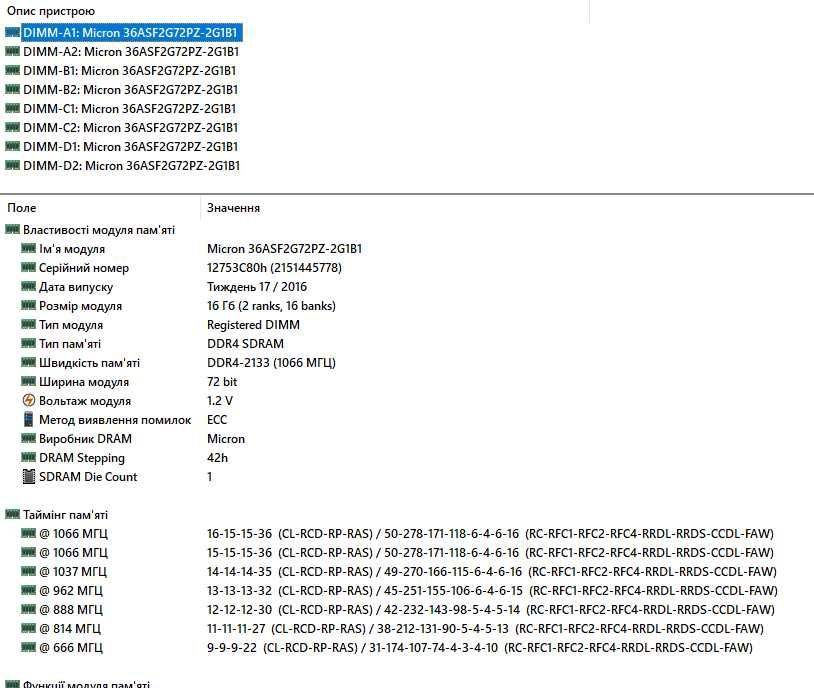Click the @ 962 МГЦ timing label
Screen dimensions: 814x688
[x=71, y=590]
